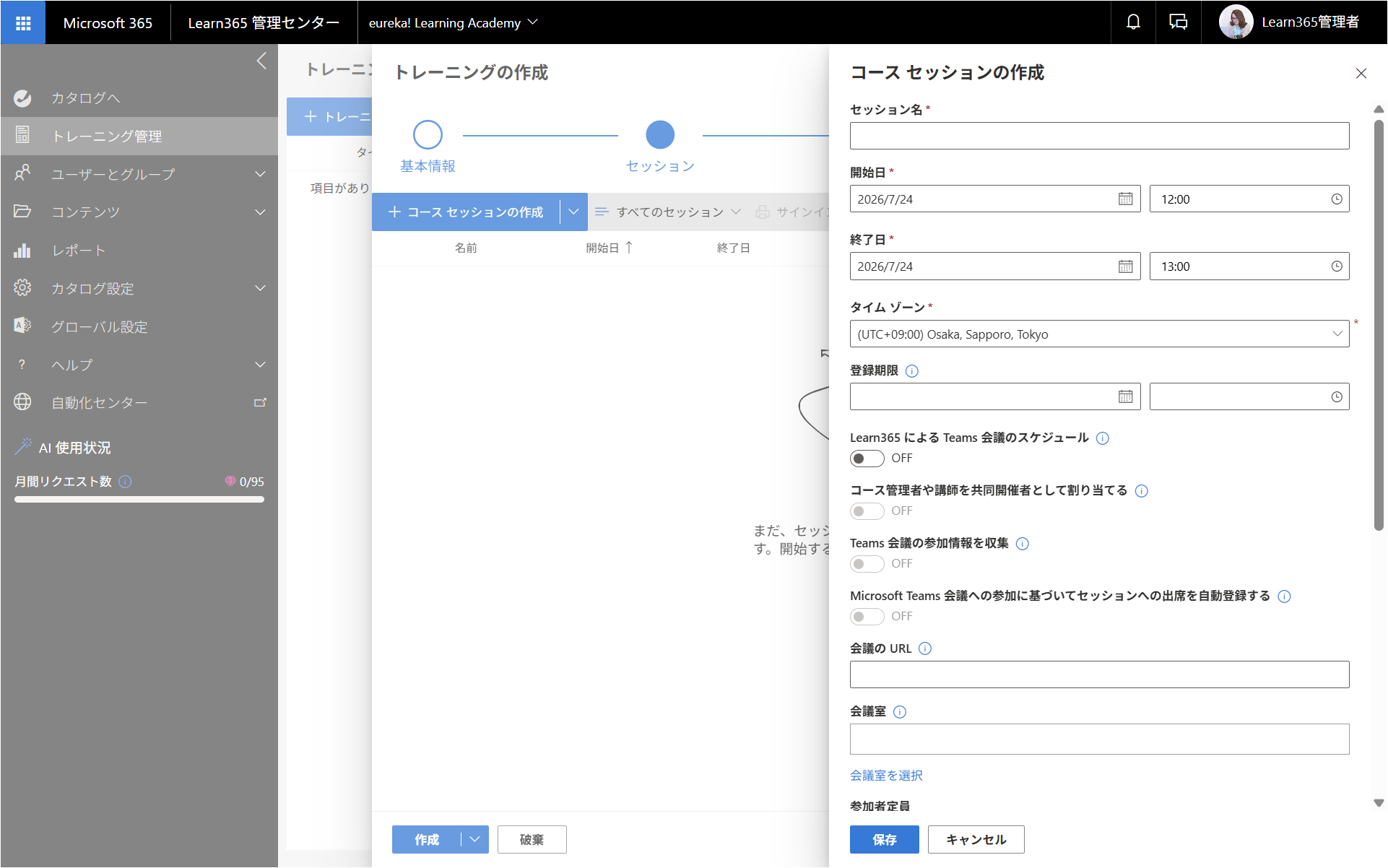The image size is (1388, 868).
Task: Click the グローバル設定 icon
Action: [22, 326]
